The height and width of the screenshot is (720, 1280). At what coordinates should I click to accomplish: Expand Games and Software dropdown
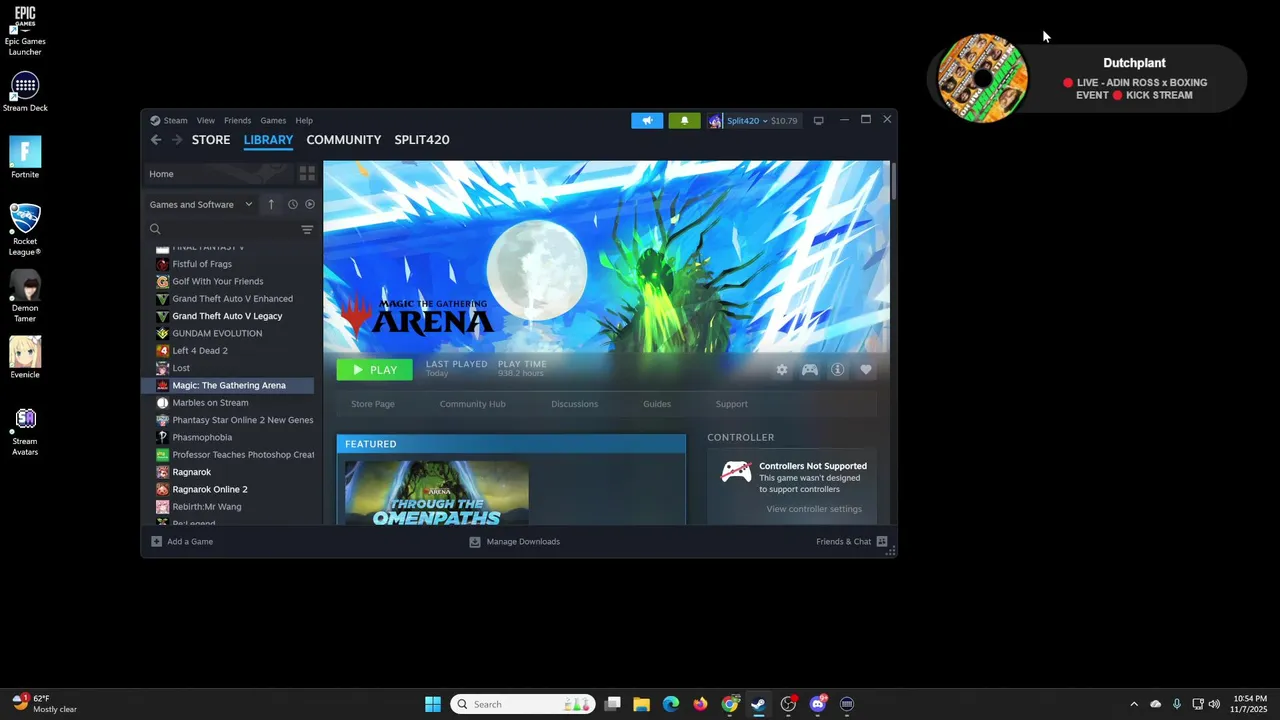pos(201,204)
